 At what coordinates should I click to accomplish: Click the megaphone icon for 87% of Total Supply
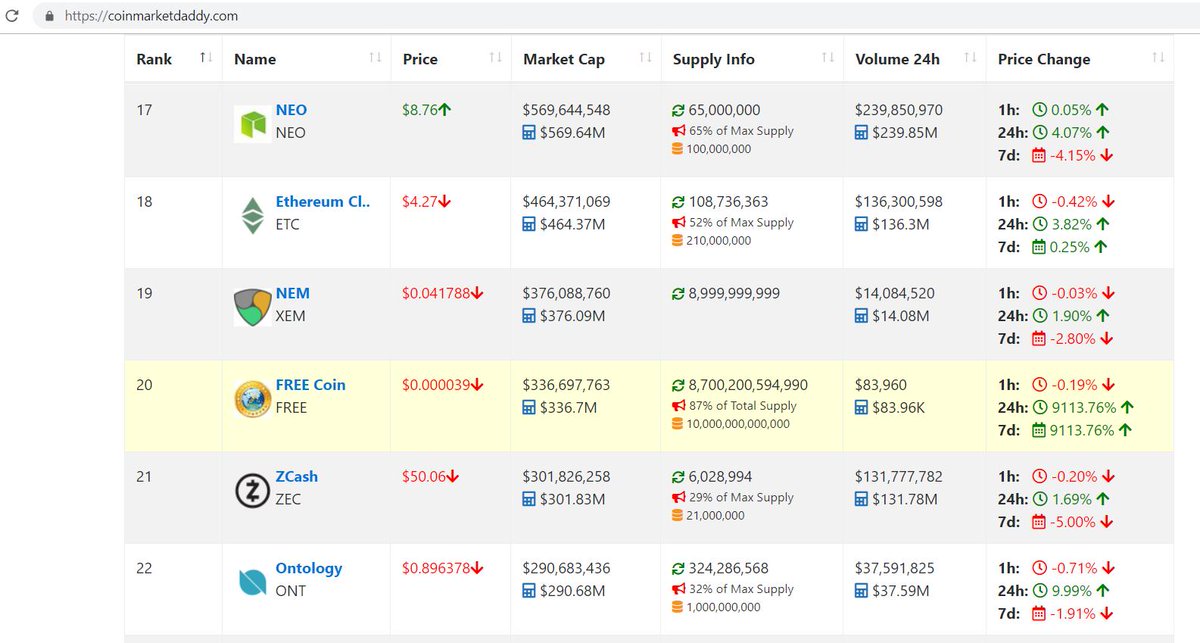coord(679,406)
